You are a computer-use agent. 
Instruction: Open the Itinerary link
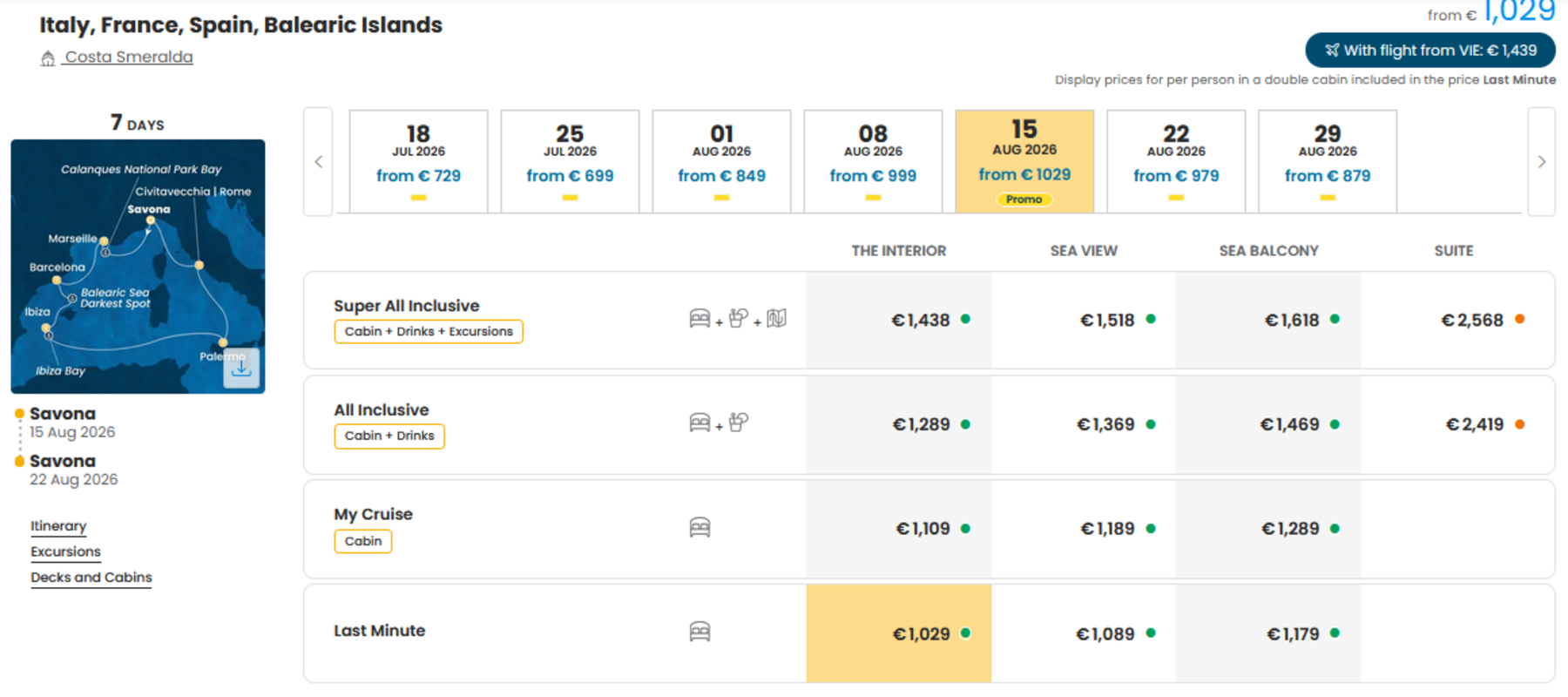58,526
